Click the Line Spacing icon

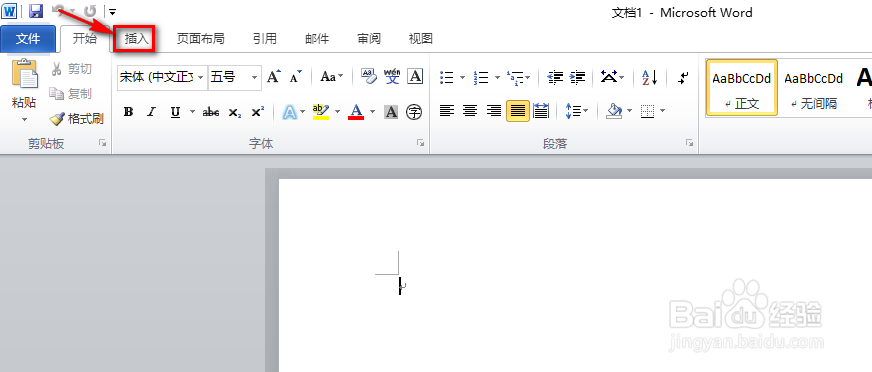(572, 111)
